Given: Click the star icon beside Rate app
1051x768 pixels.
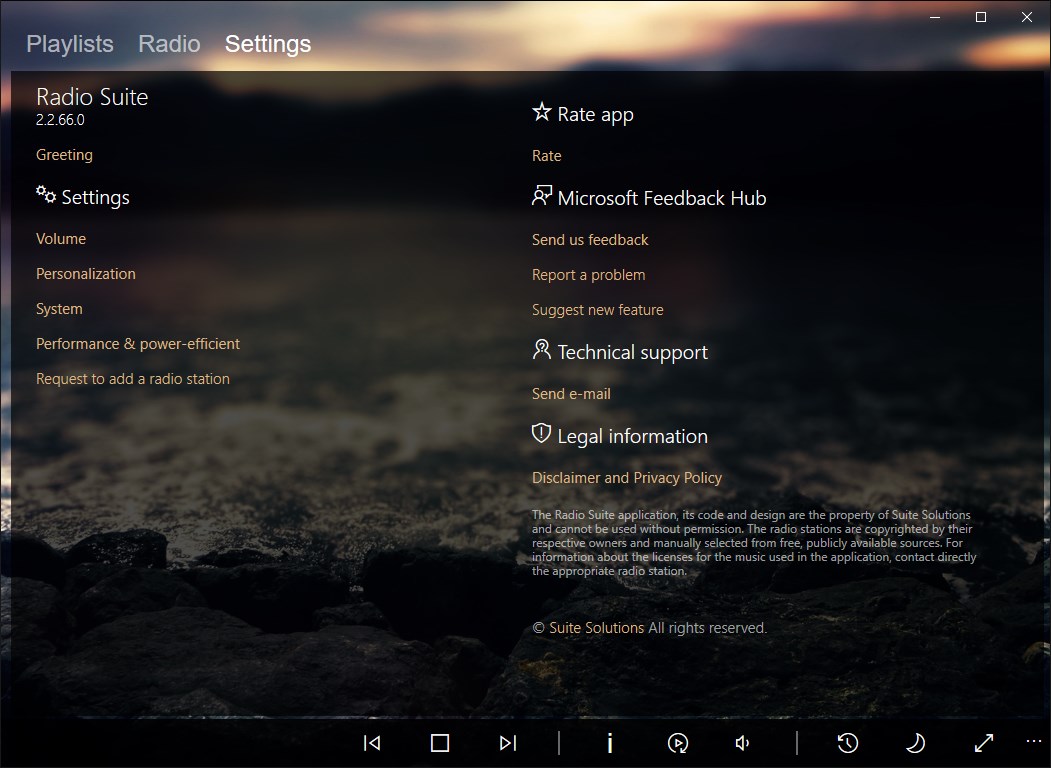Looking at the screenshot, I should coord(542,112).
